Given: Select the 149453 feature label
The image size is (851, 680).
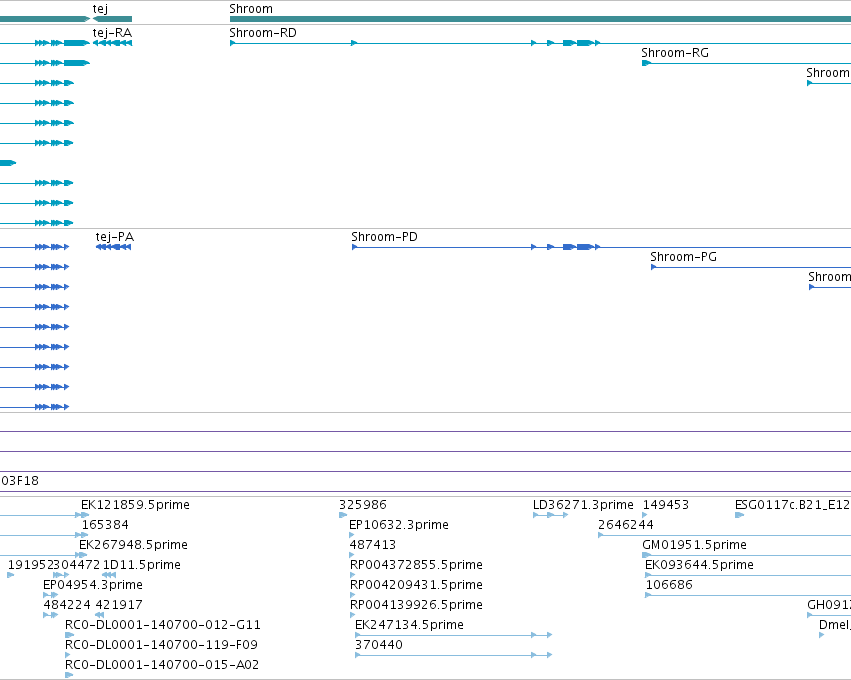Looking at the screenshot, I should point(666,505).
